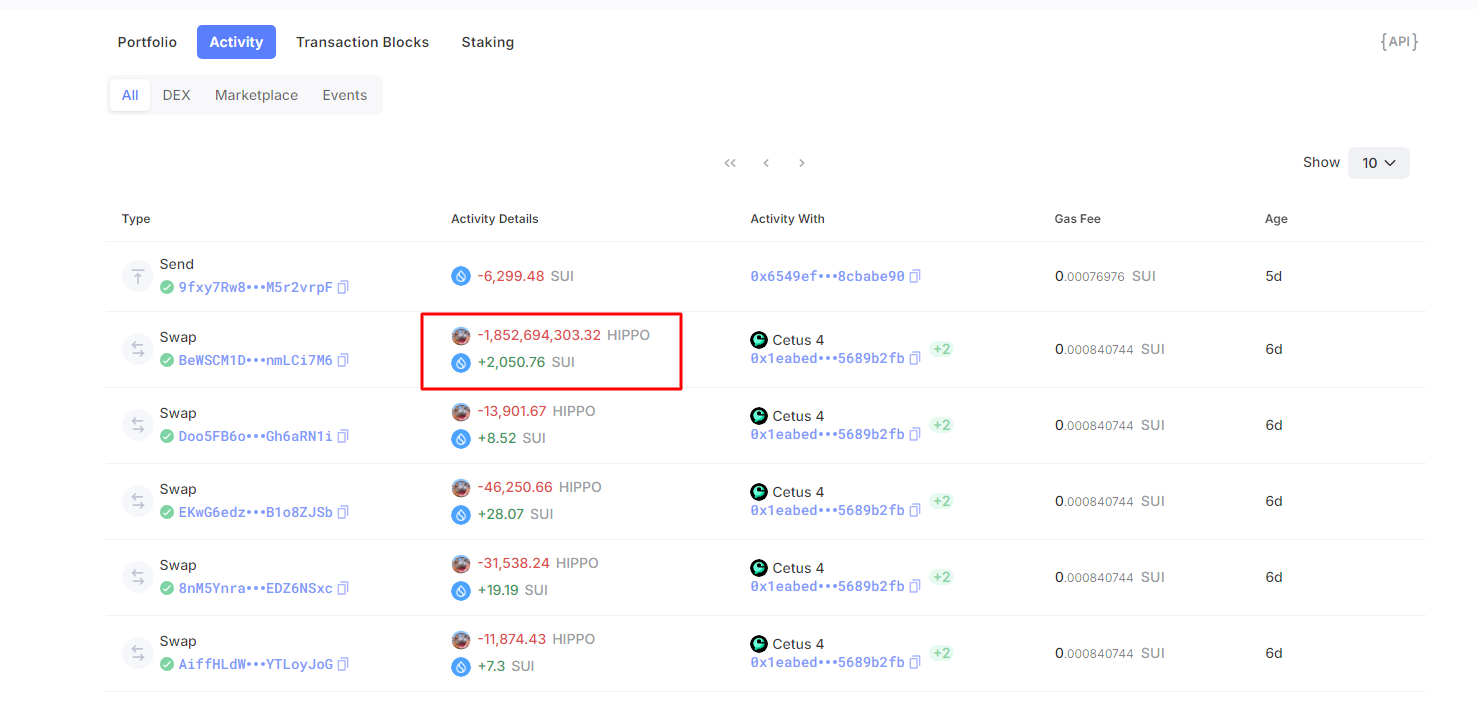Select the DEX activity filter
Image resolution: width=1478 pixels, height=701 pixels.
(x=176, y=95)
